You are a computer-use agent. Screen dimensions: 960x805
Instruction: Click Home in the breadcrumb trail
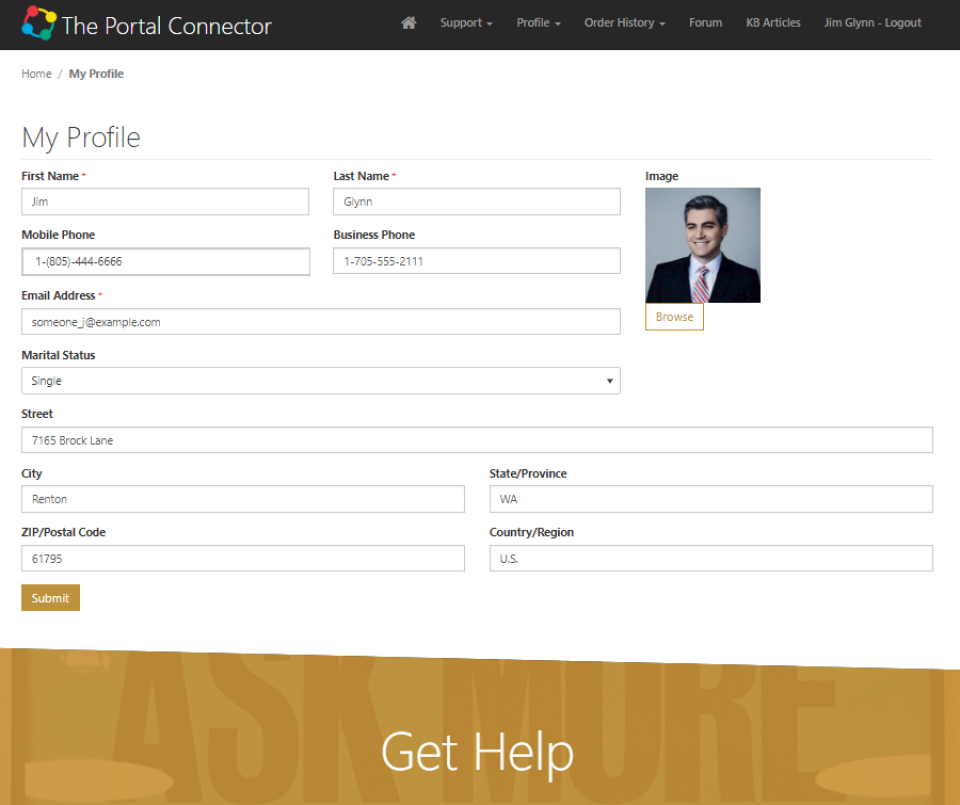[x=36, y=73]
